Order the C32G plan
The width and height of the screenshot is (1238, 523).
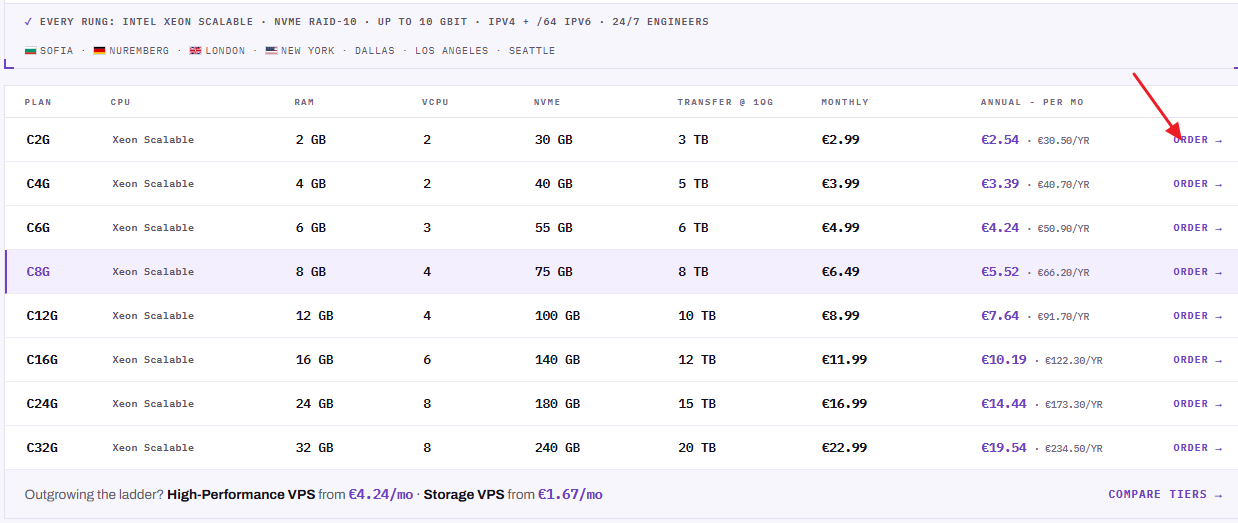click(1197, 448)
